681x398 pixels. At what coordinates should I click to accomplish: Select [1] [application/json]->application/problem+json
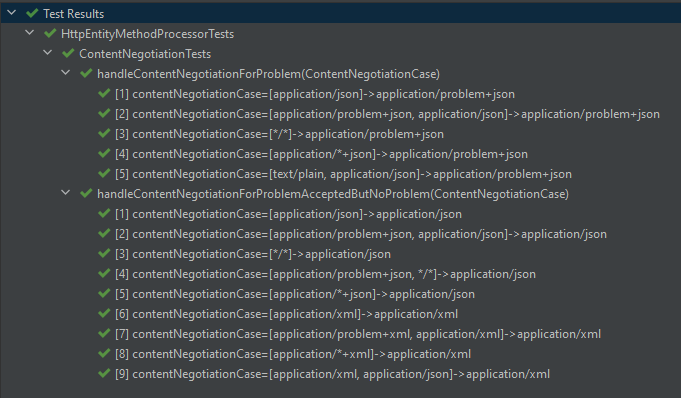coord(315,94)
